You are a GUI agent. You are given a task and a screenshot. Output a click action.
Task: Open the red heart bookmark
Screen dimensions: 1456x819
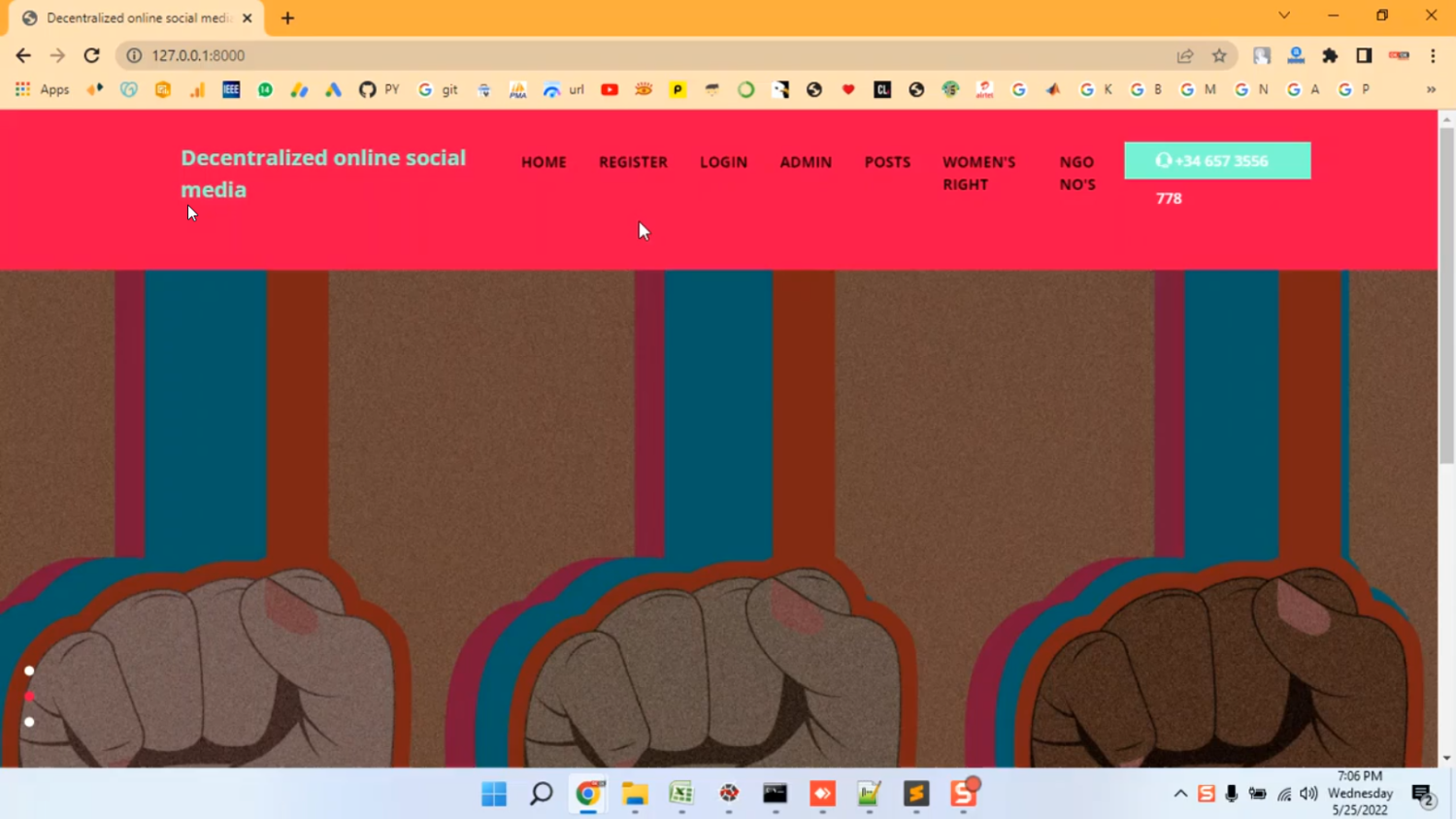point(848,89)
